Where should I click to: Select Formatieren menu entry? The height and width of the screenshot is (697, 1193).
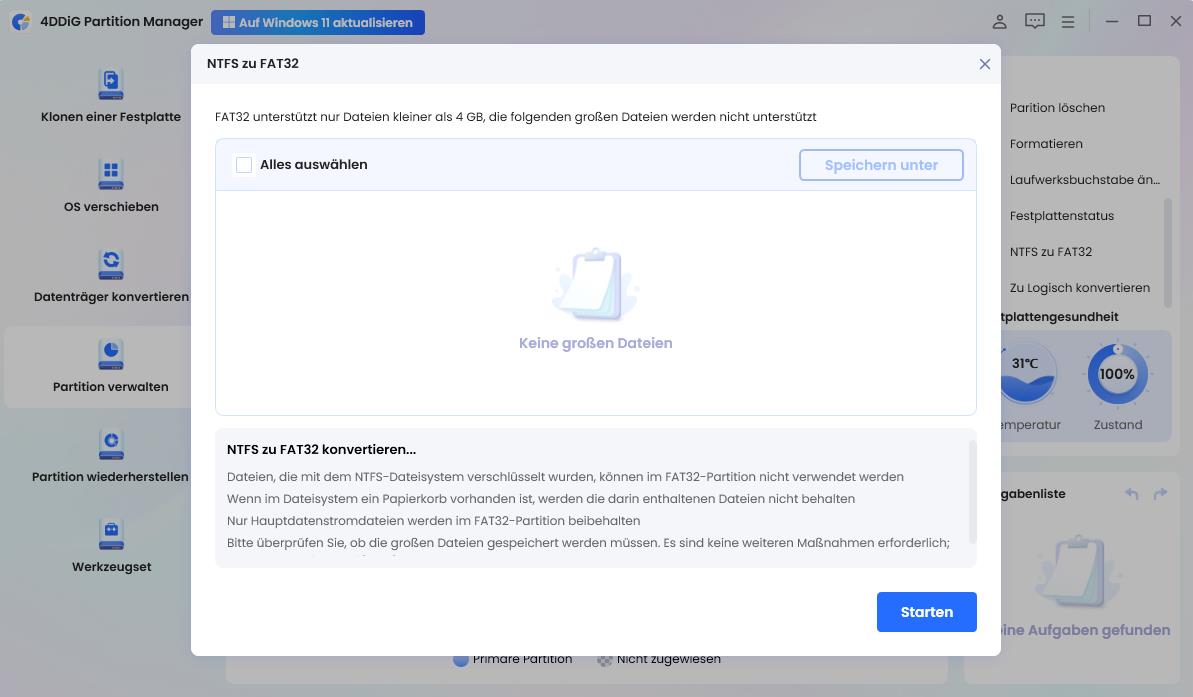click(x=1046, y=144)
